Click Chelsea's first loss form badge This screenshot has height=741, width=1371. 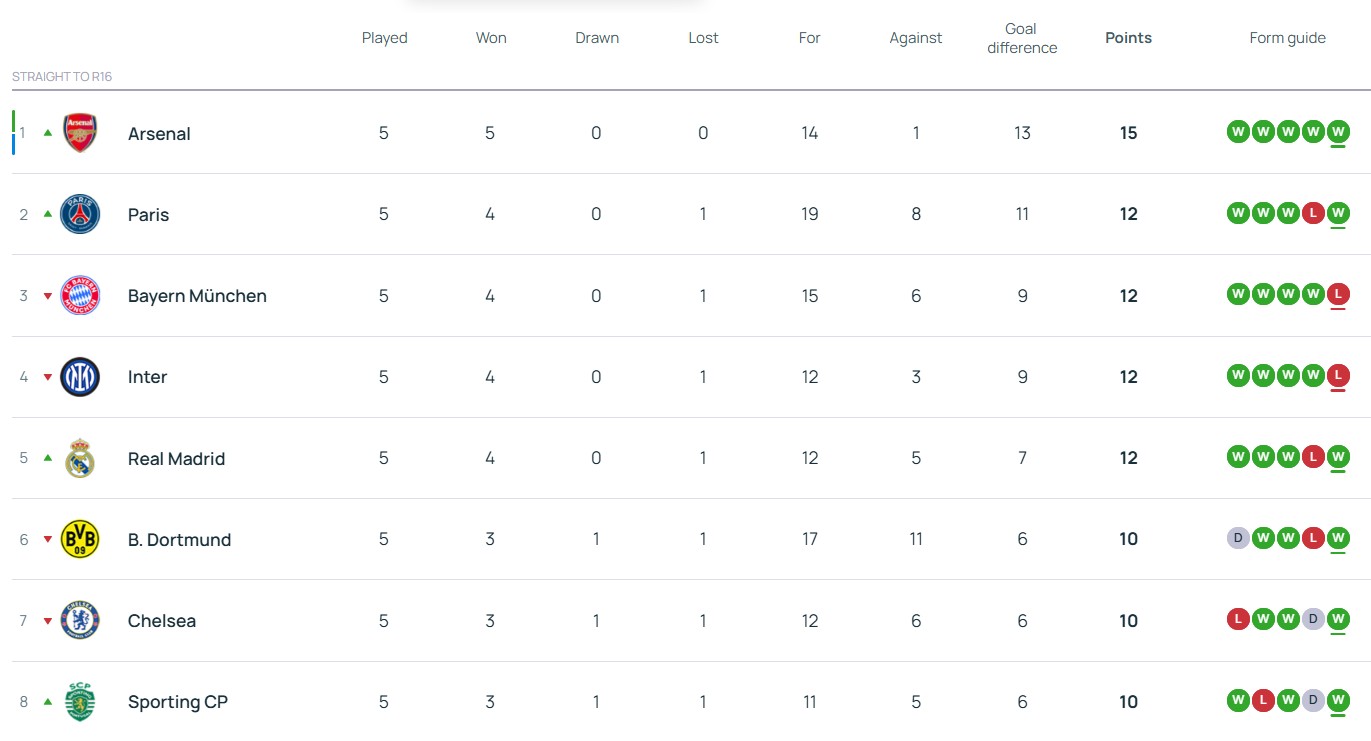click(1239, 620)
